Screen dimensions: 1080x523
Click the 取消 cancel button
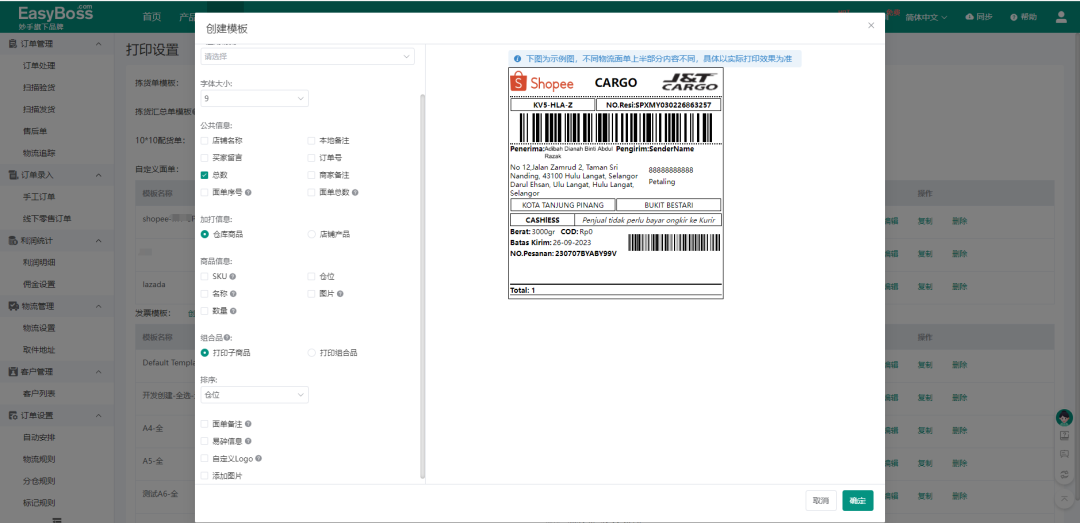point(821,500)
